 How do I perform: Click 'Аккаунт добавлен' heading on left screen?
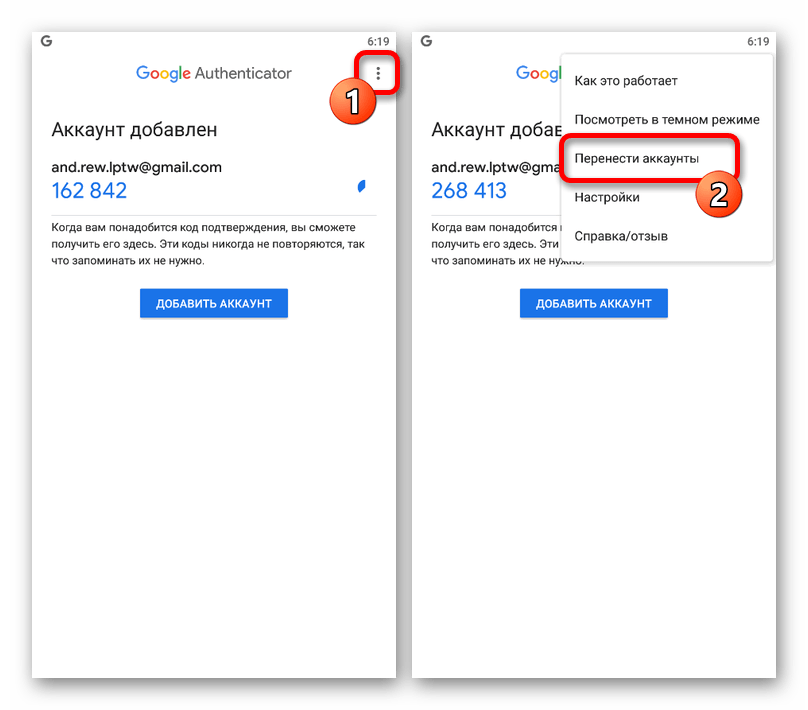pos(134,129)
